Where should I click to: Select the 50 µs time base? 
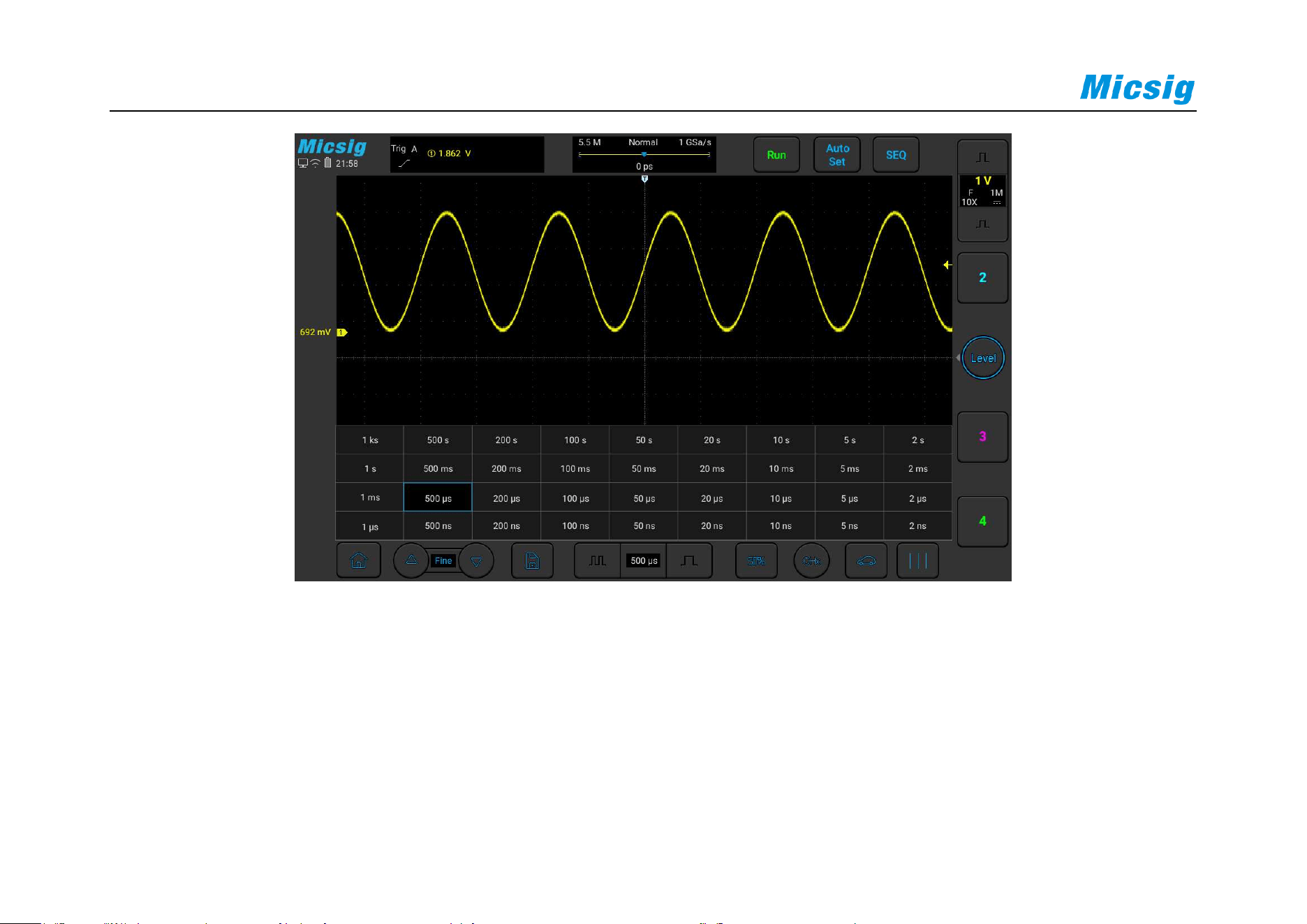(x=644, y=498)
